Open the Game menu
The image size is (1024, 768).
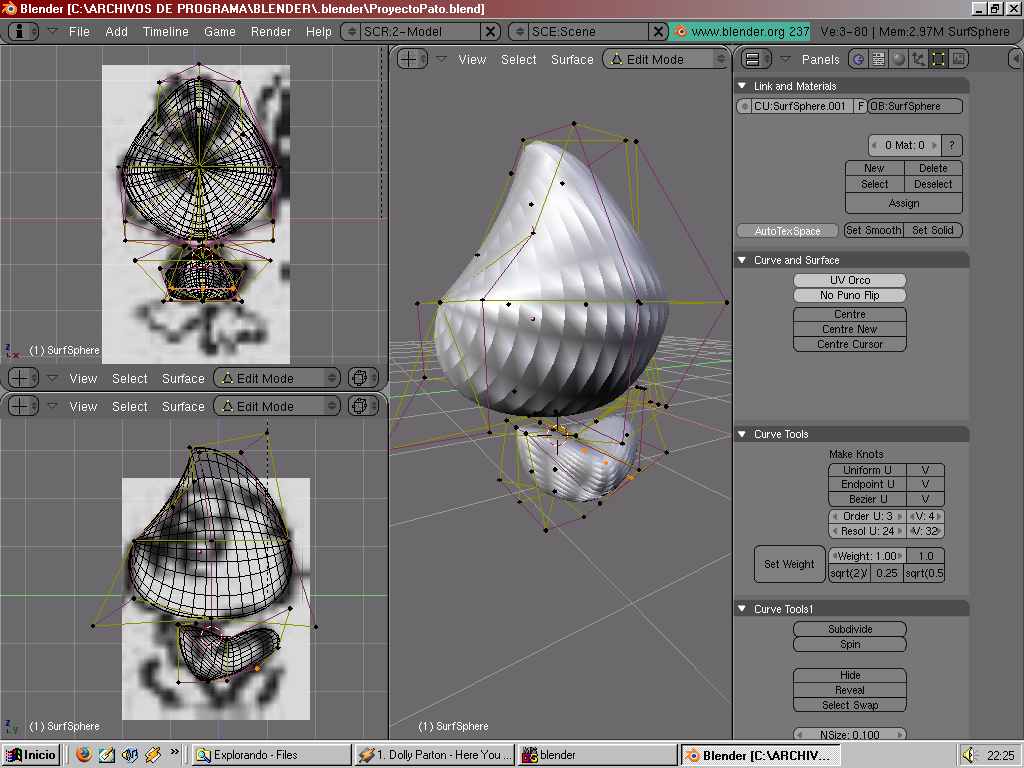[x=219, y=31]
